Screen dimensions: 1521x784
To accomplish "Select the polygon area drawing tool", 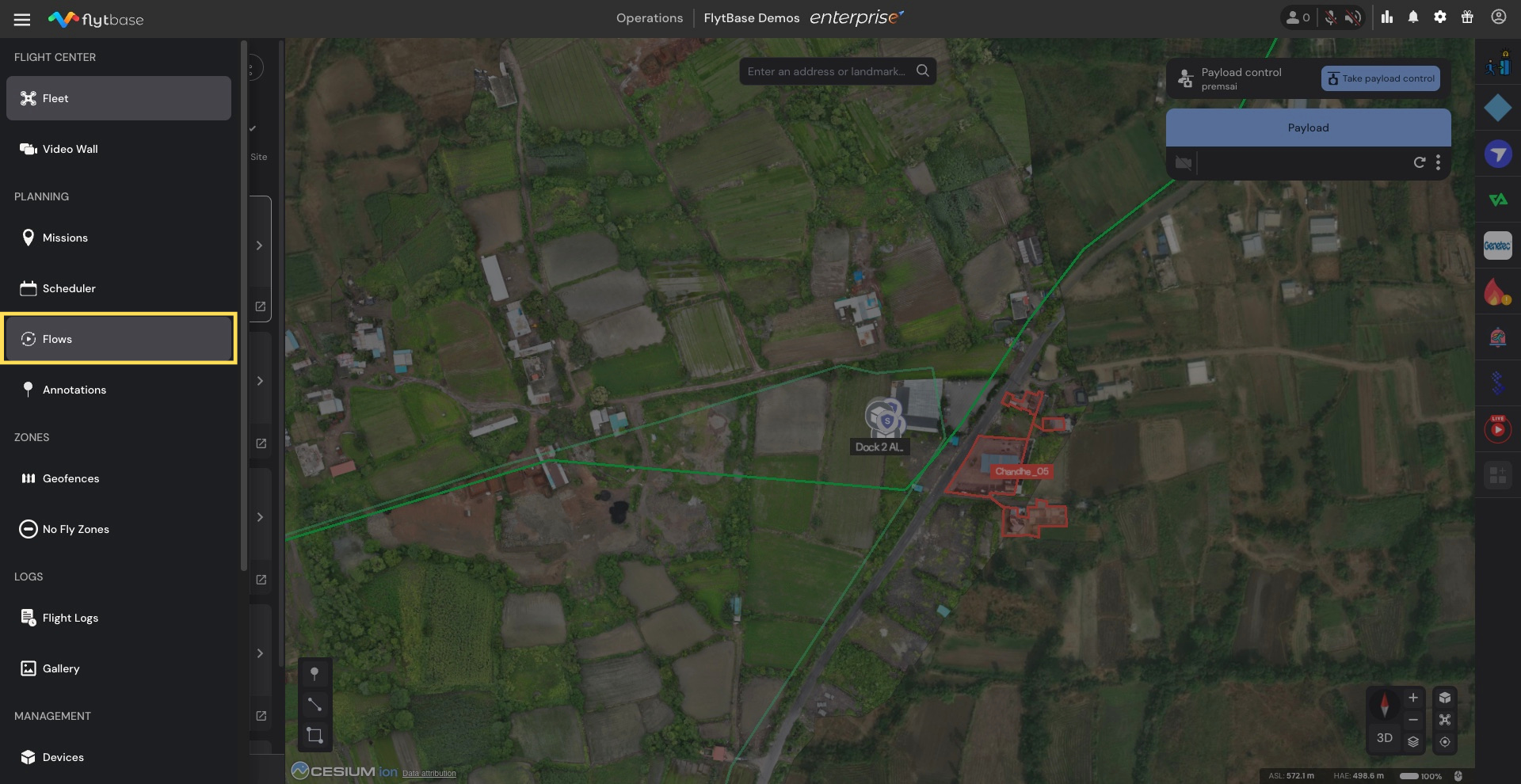I will point(314,735).
